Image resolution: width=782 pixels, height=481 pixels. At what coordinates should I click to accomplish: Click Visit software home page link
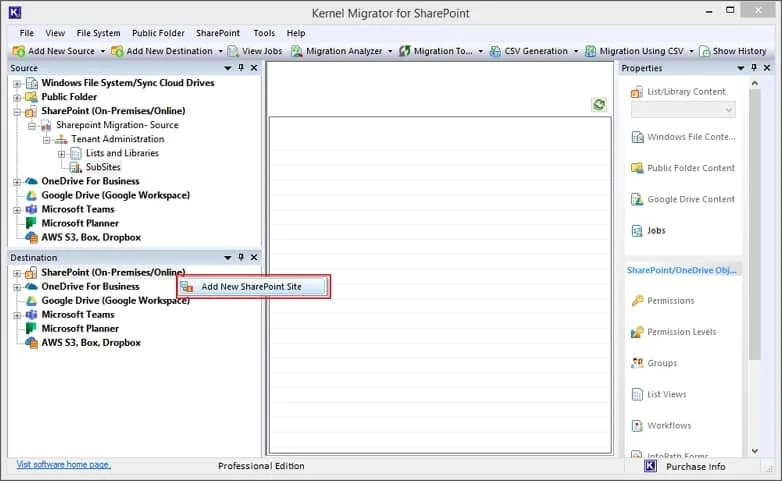click(64, 465)
